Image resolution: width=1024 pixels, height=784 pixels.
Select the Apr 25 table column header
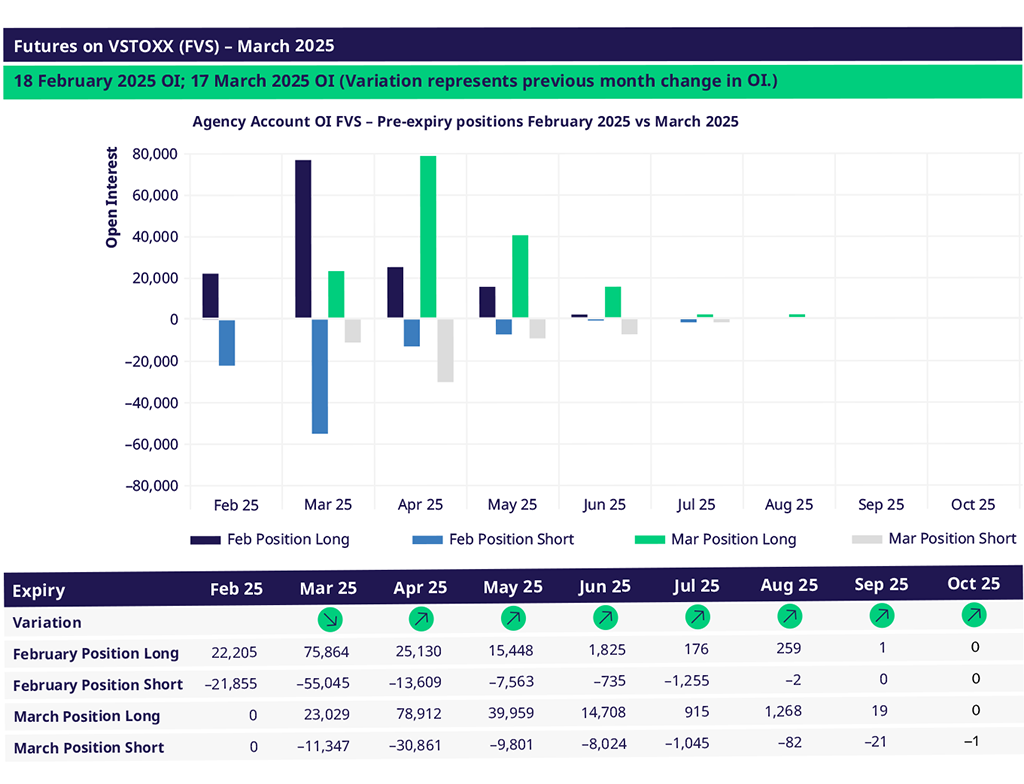click(421, 588)
